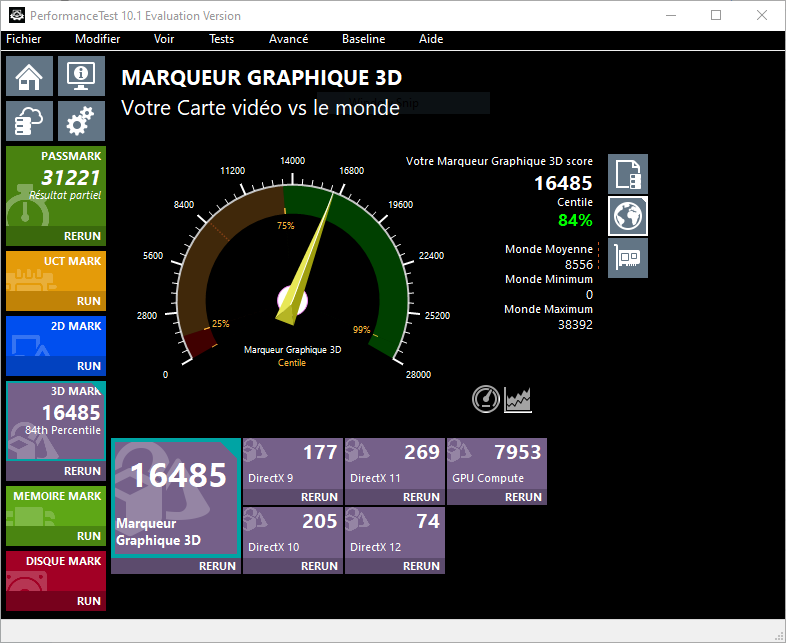Click the 25% marker on the gauge
The height and width of the screenshot is (643, 786).
(x=221, y=324)
